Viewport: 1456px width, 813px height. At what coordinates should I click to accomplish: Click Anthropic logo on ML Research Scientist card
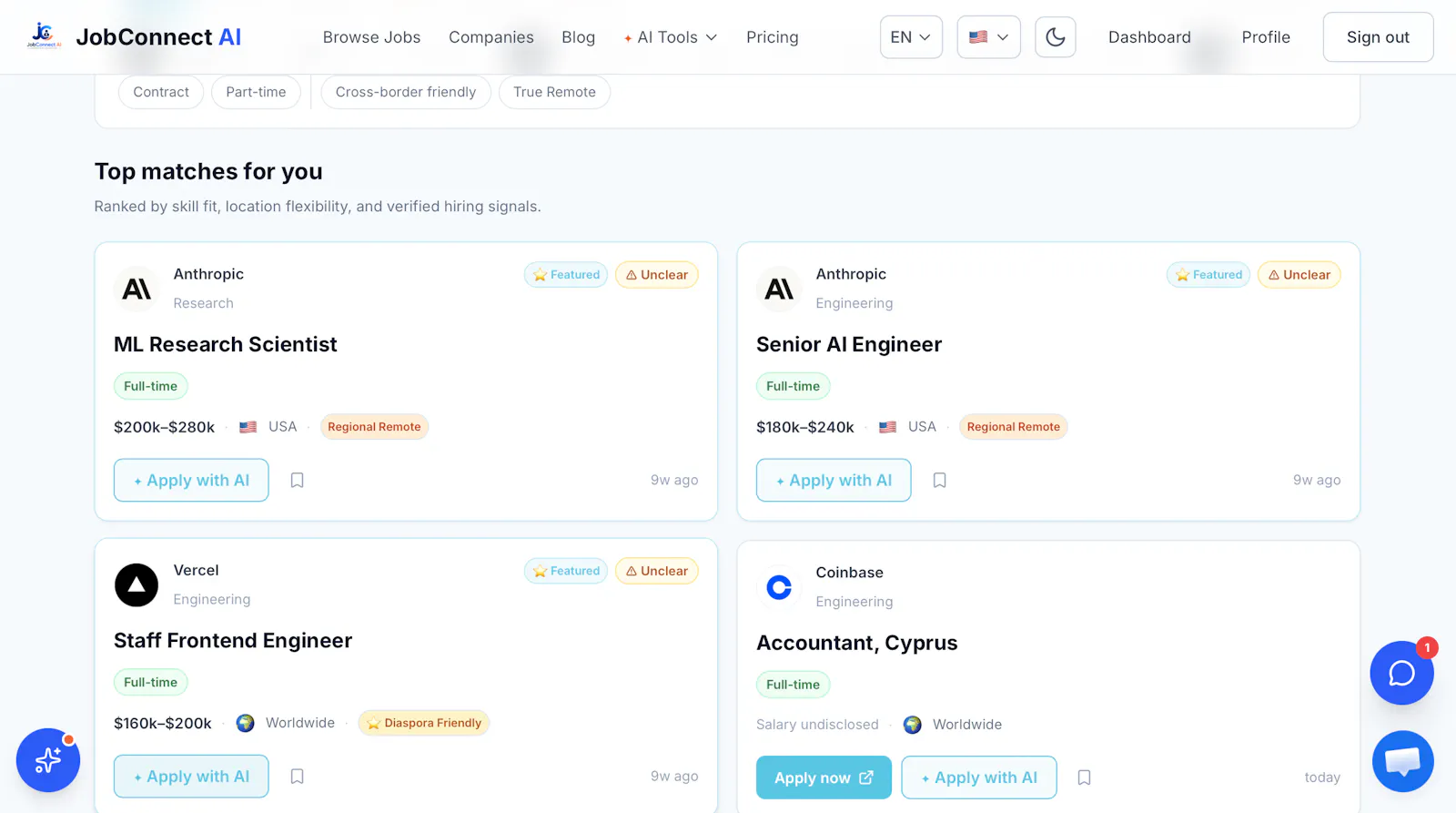point(136,289)
